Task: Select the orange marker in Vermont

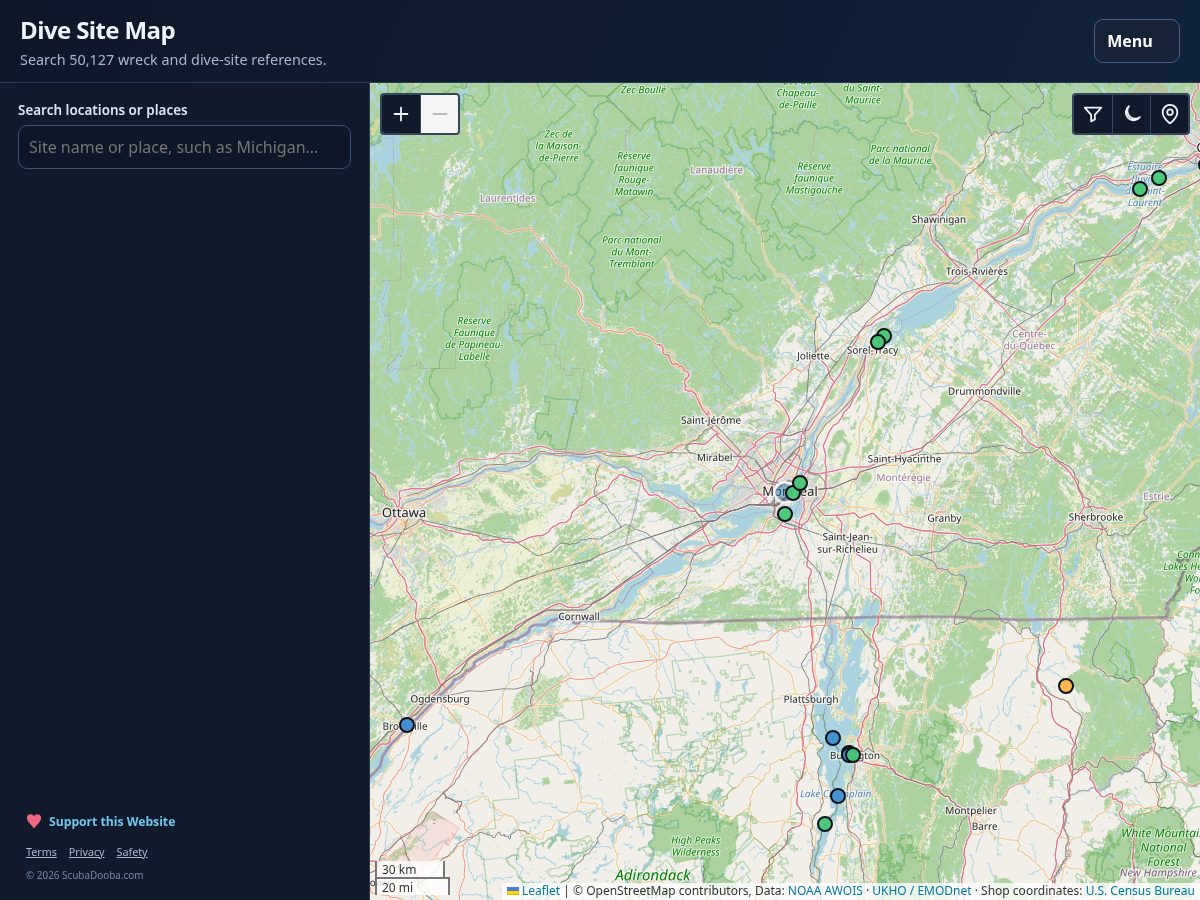Action: pos(1066,686)
